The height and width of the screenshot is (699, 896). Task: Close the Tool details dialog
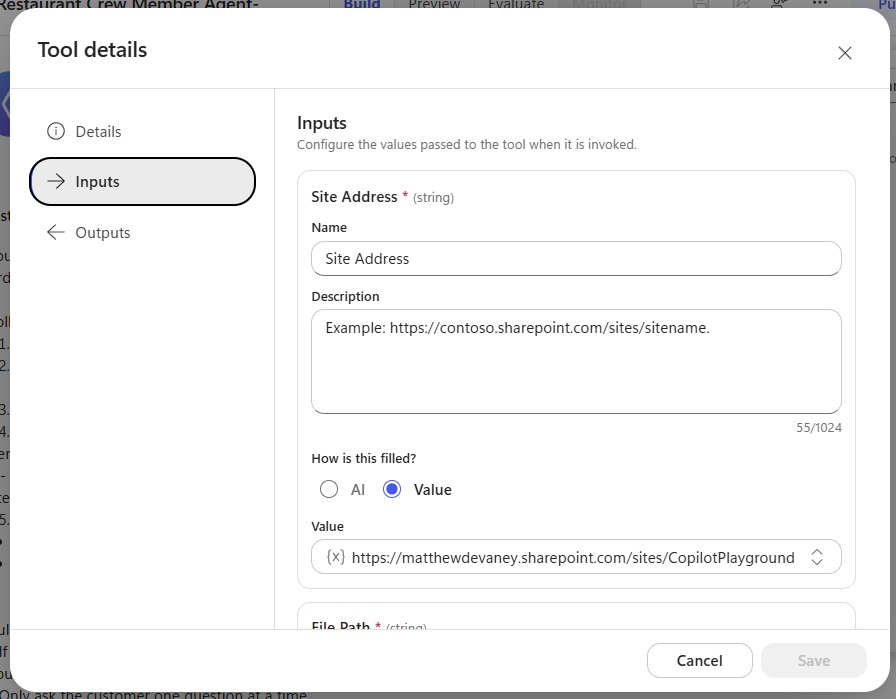(x=845, y=53)
